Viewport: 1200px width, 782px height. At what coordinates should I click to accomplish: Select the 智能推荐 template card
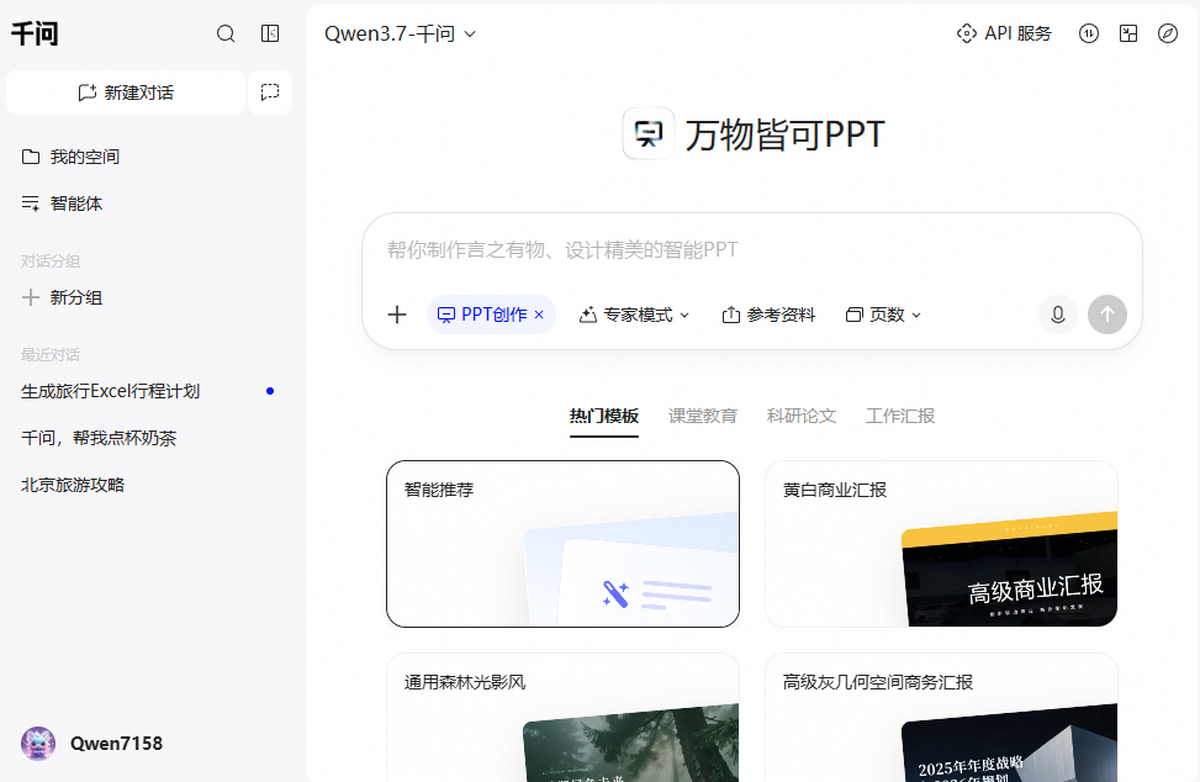pos(563,544)
